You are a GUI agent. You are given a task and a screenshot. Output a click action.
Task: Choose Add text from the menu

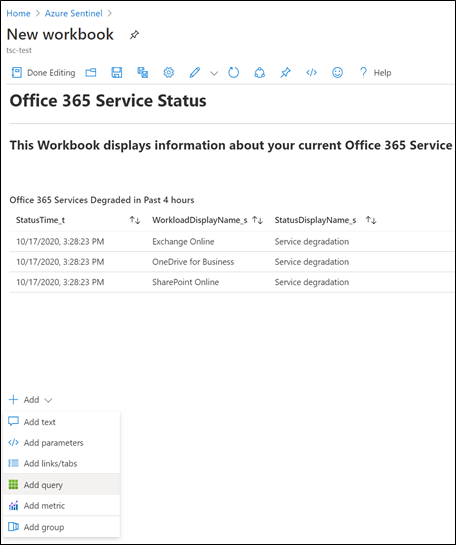62,422
